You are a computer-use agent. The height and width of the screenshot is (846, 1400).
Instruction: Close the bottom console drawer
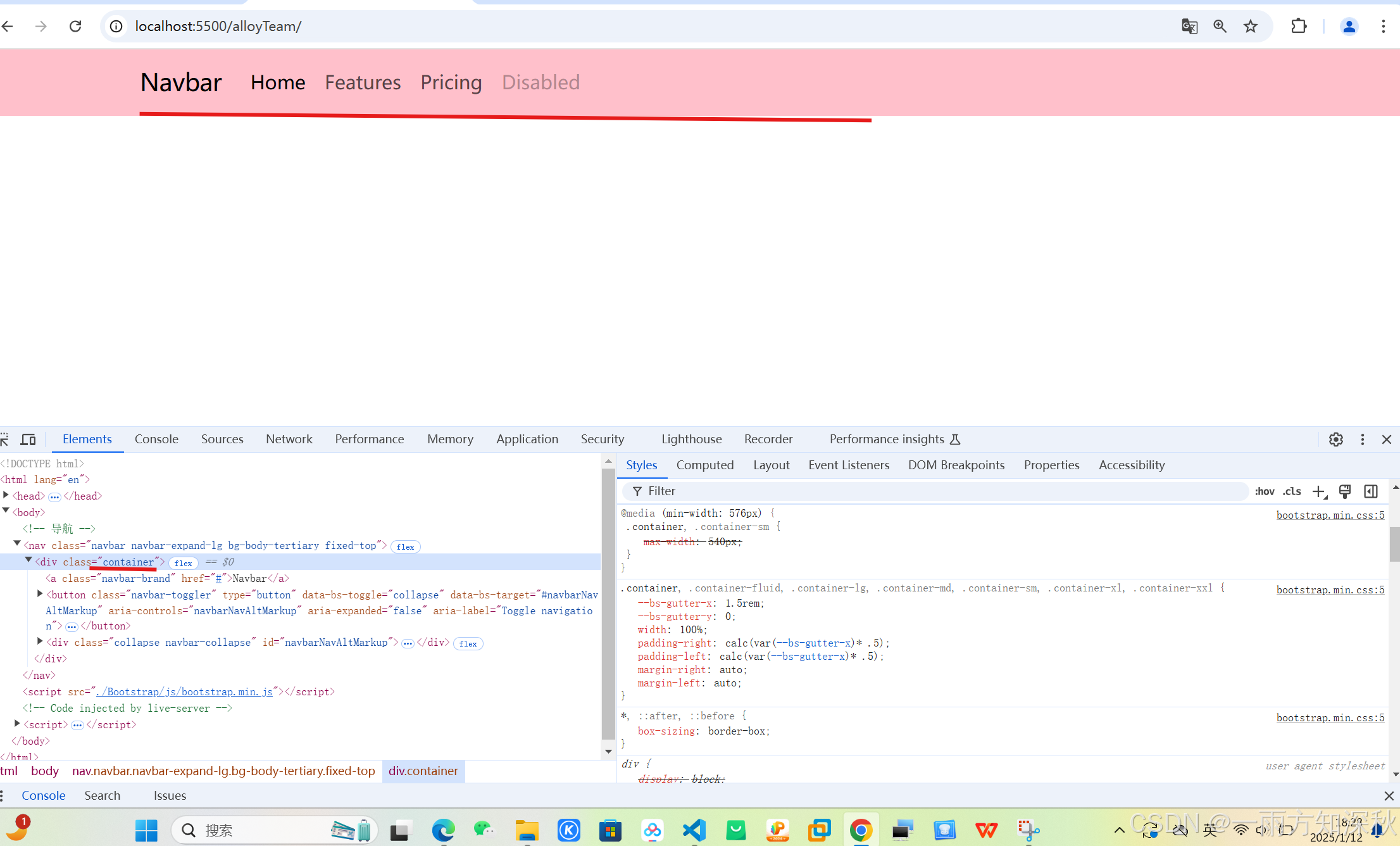point(1389,796)
